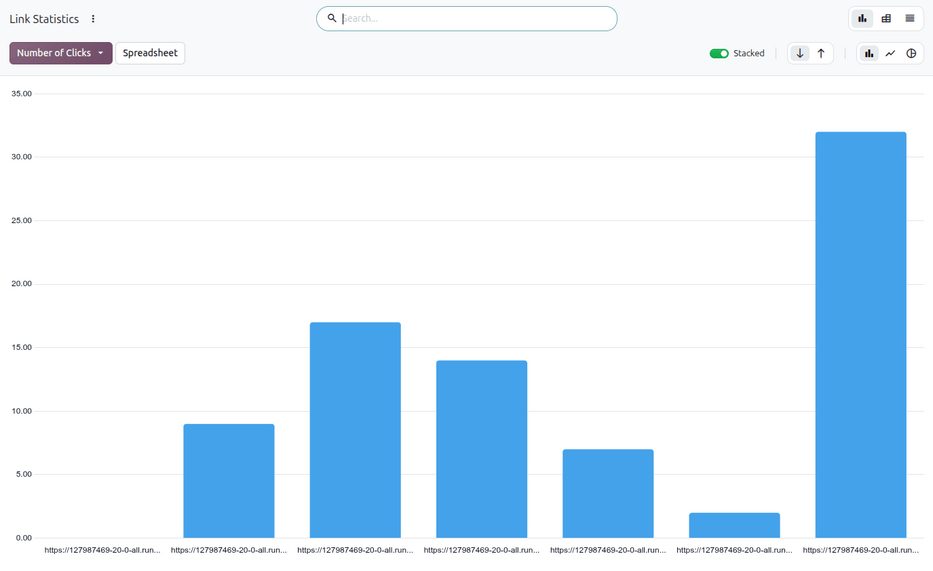Click the Link Statistics title

(44, 19)
